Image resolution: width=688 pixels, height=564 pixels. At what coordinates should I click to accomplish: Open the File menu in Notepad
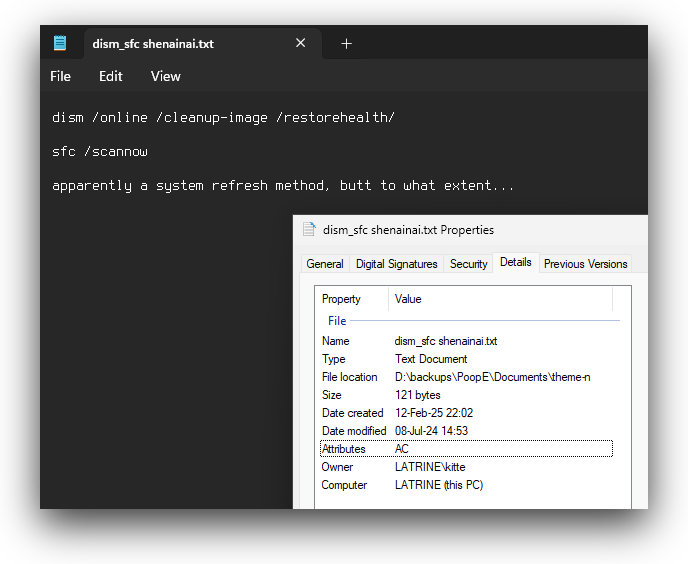pyautogui.click(x=60, y=76)
